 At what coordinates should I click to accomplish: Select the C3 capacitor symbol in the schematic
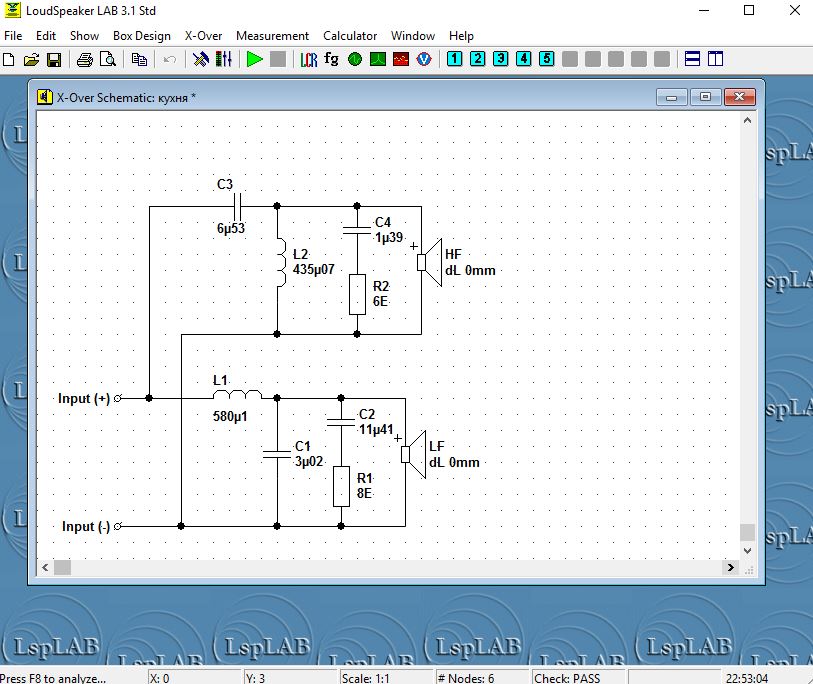click(238, 206)
